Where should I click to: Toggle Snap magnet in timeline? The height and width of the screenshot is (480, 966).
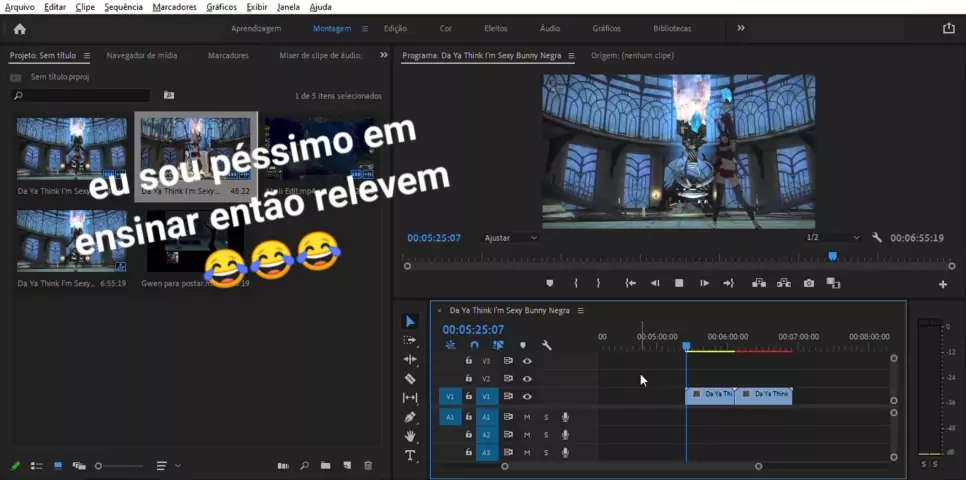(x=474, y=345)
